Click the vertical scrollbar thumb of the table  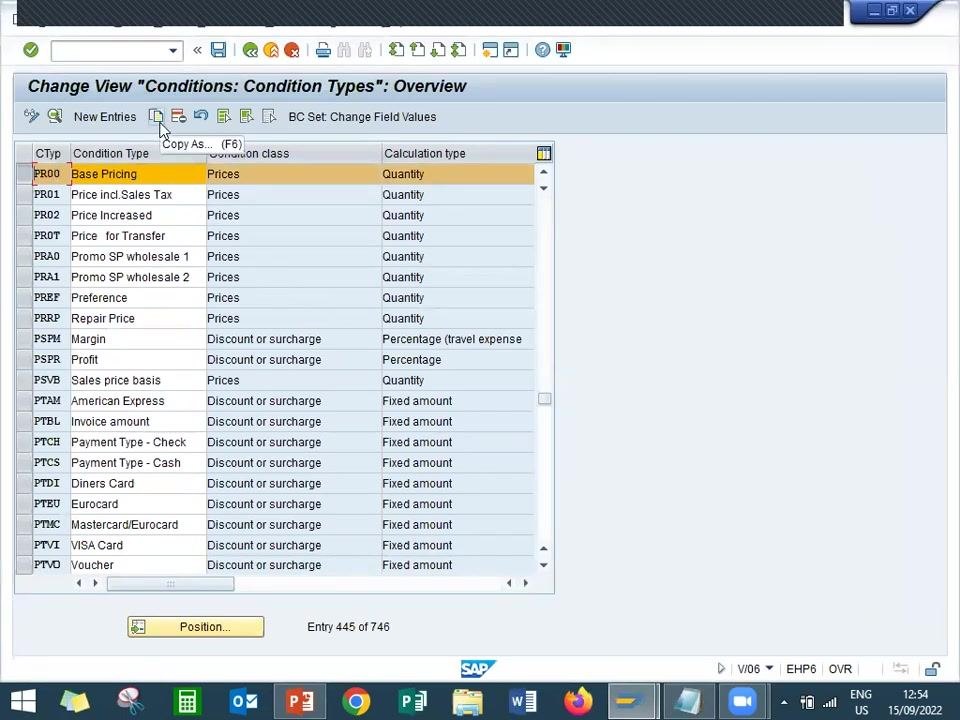click(544, 399)
